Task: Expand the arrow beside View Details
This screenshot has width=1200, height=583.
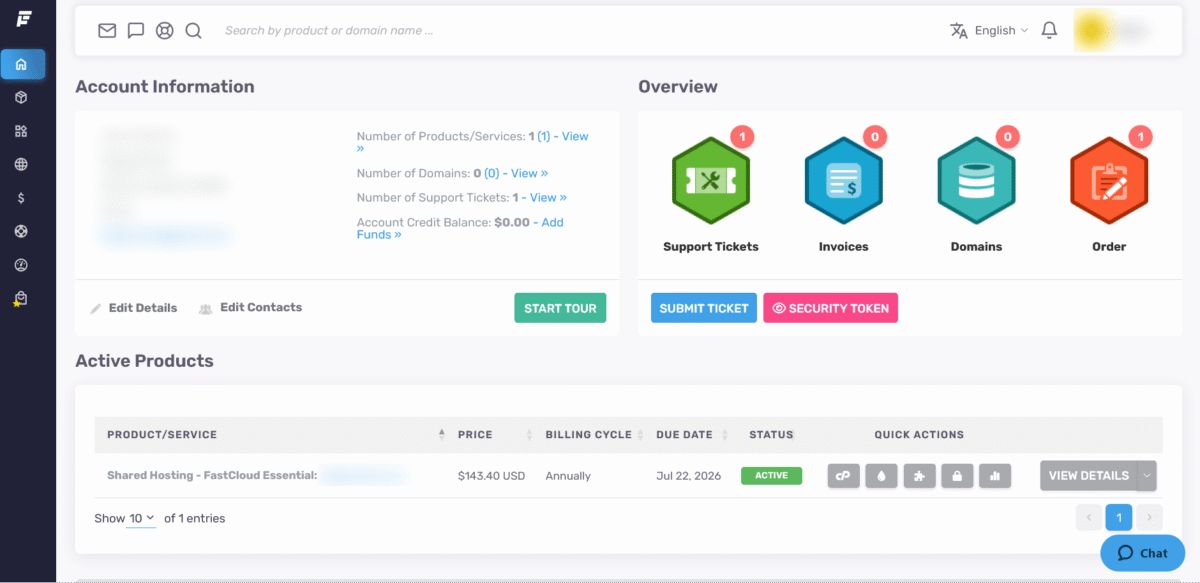Action: 1147,476
